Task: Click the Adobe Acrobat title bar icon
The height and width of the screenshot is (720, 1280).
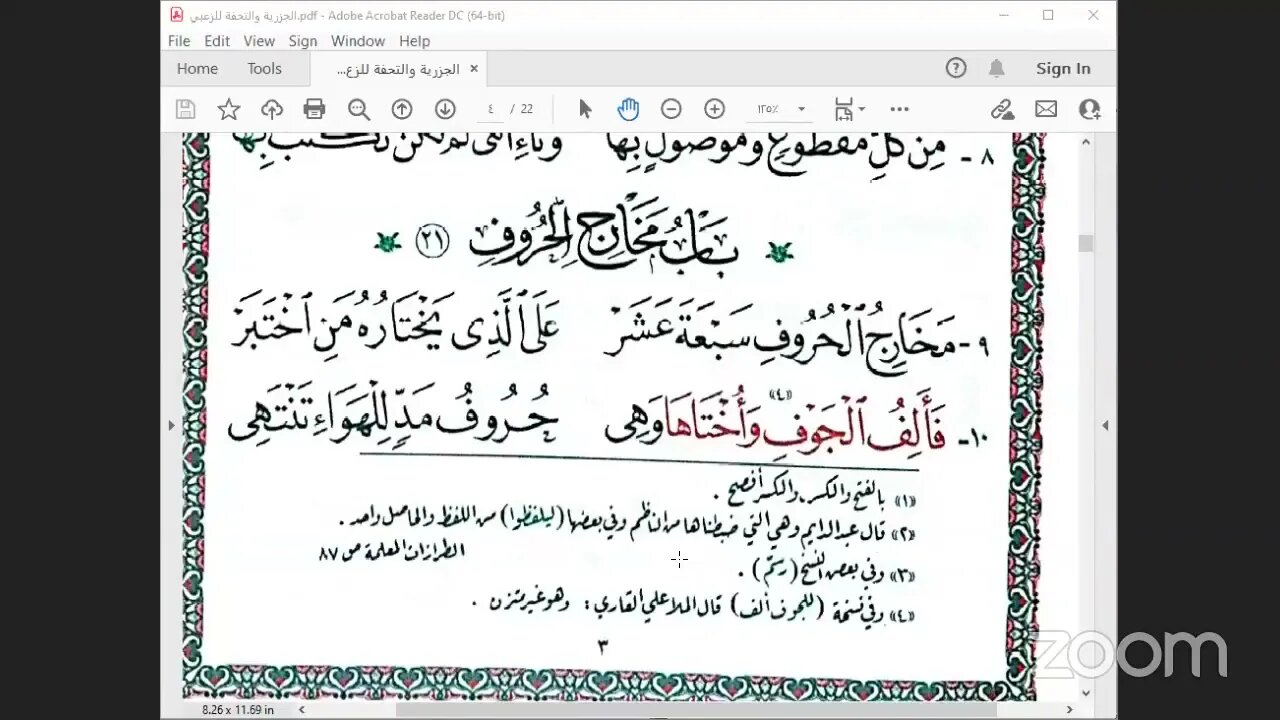Action: tap(176, 15)
